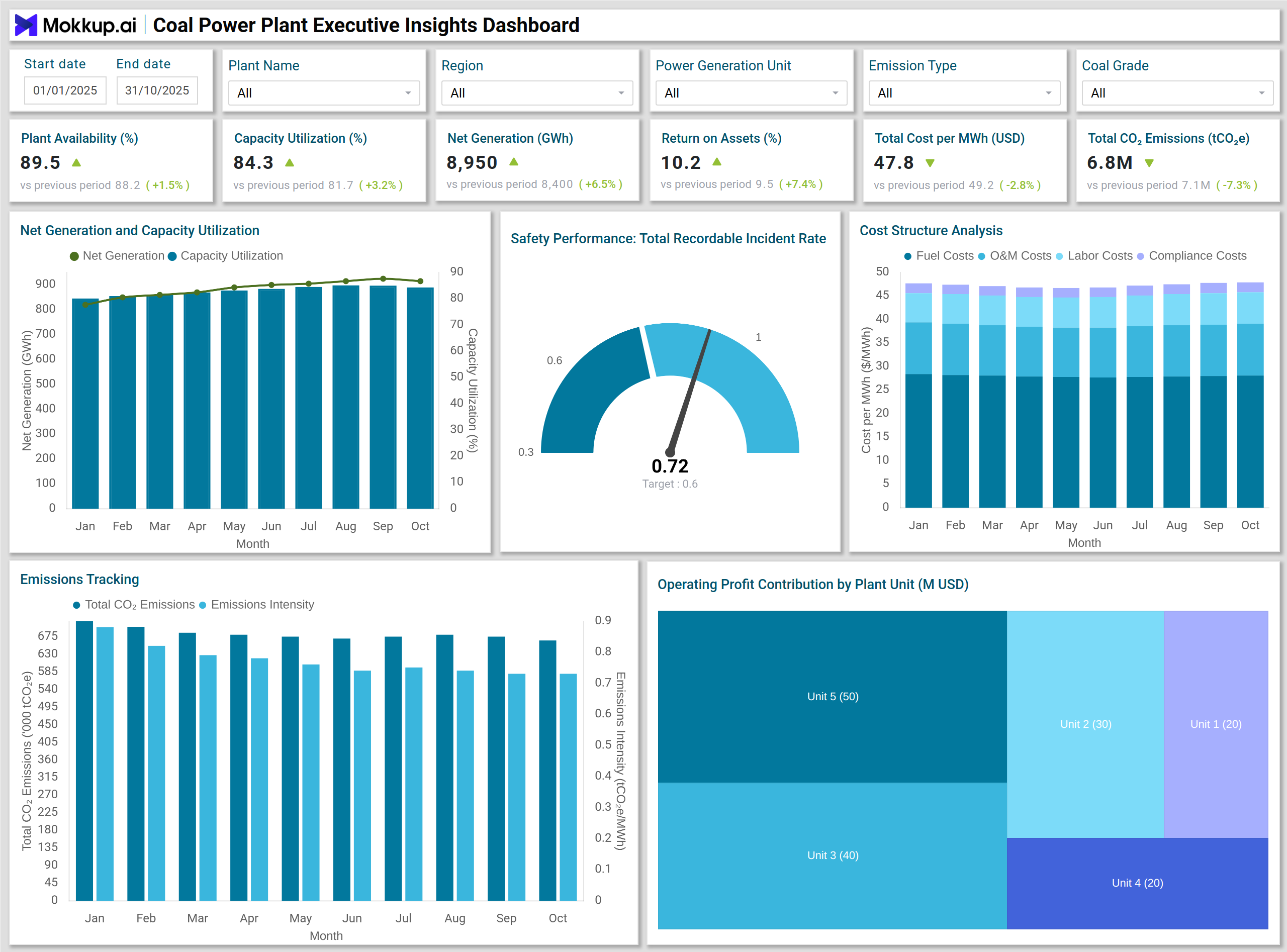Screen dimensions: 1287x952
Task: Click Plant Availability value 89.5
Action: click(40, 162)
